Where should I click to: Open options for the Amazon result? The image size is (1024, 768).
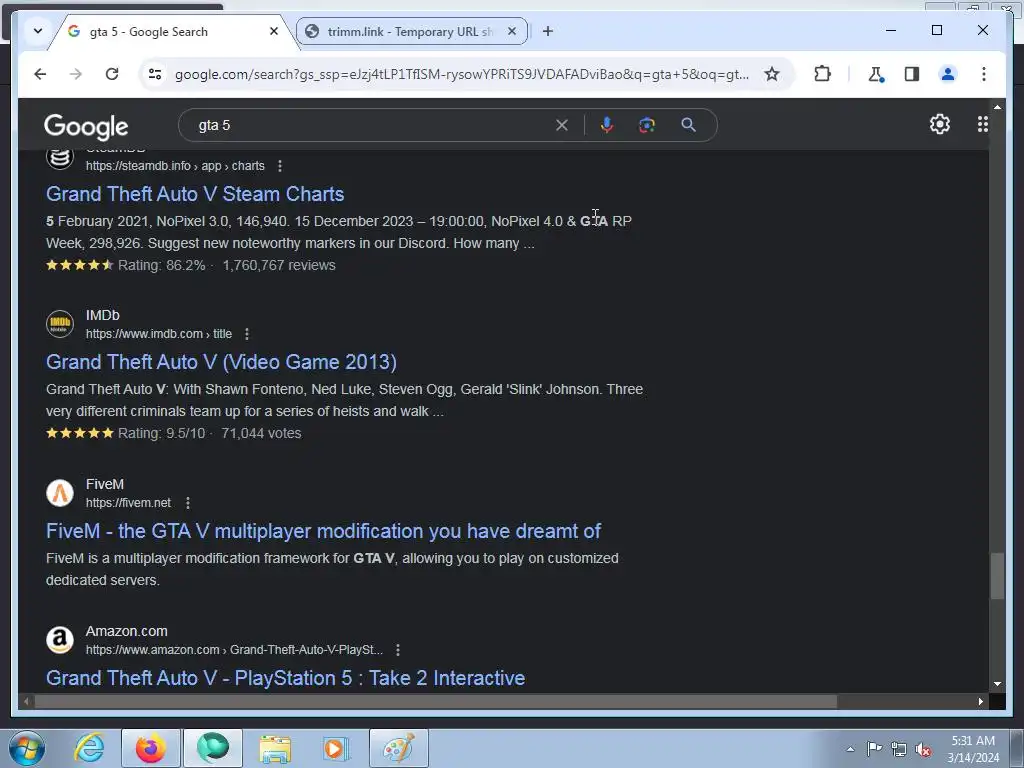coord(398,650)
